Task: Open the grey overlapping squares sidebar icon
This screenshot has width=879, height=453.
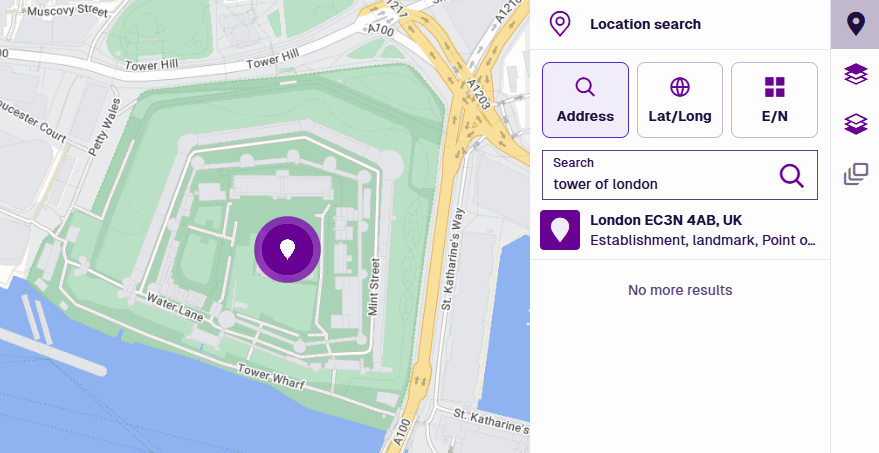Action: [855, 174]
